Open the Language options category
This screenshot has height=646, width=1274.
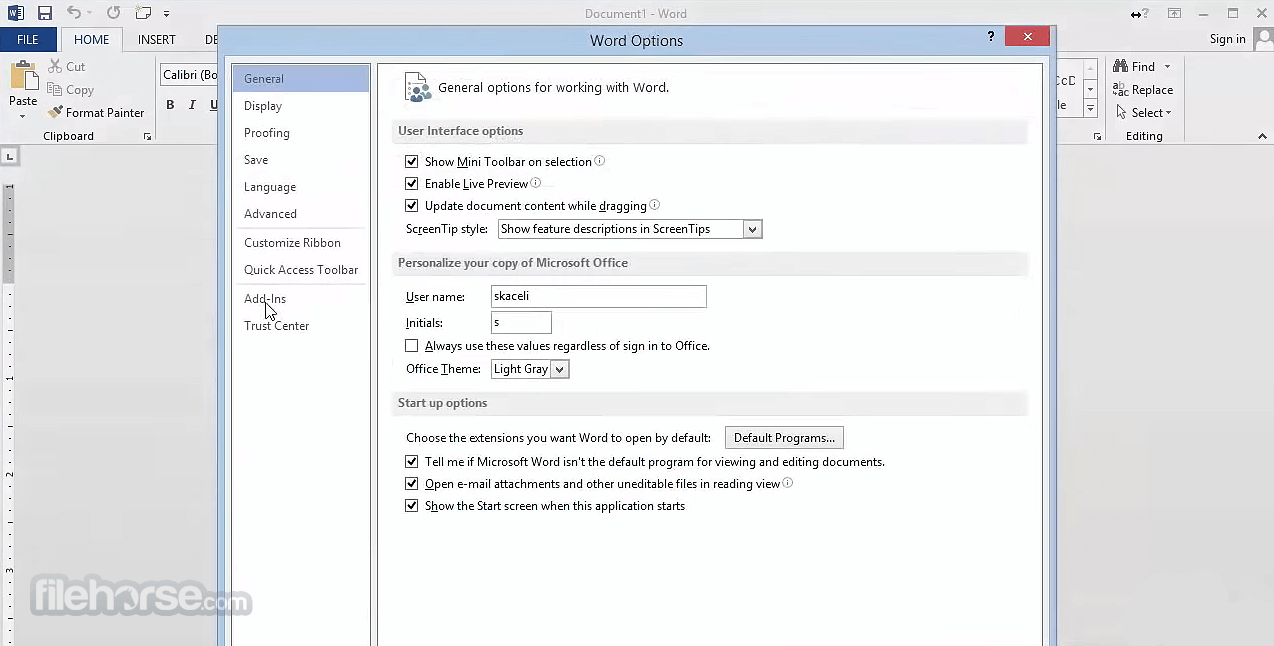tap(300, 187)
